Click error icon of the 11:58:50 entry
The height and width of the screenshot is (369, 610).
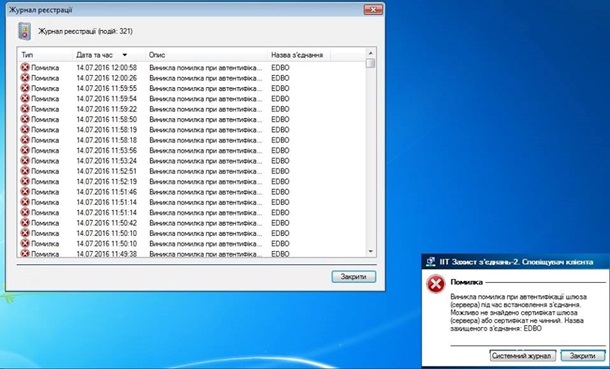tap(25, 119)
